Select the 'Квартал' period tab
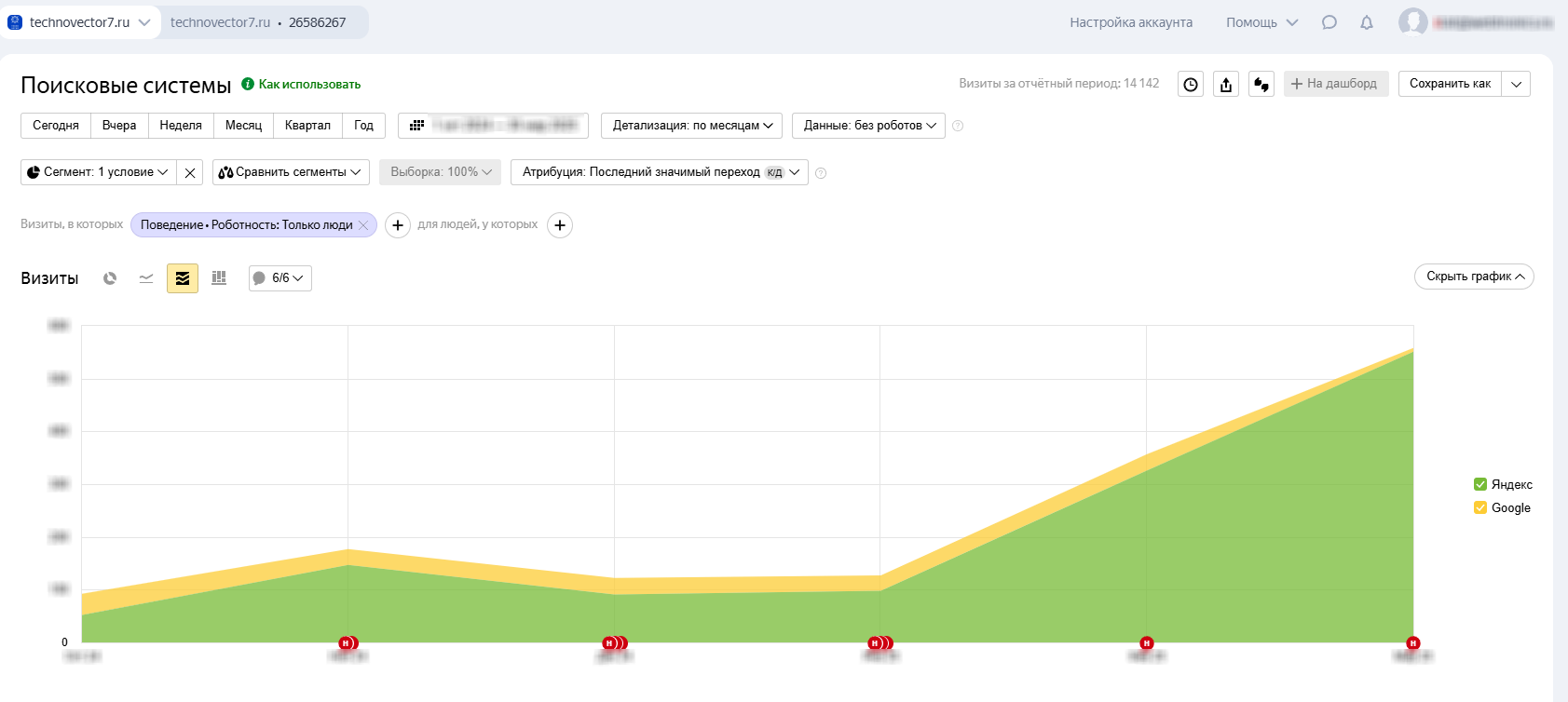Screen dimensions: 1568x702 pos(307,126)
